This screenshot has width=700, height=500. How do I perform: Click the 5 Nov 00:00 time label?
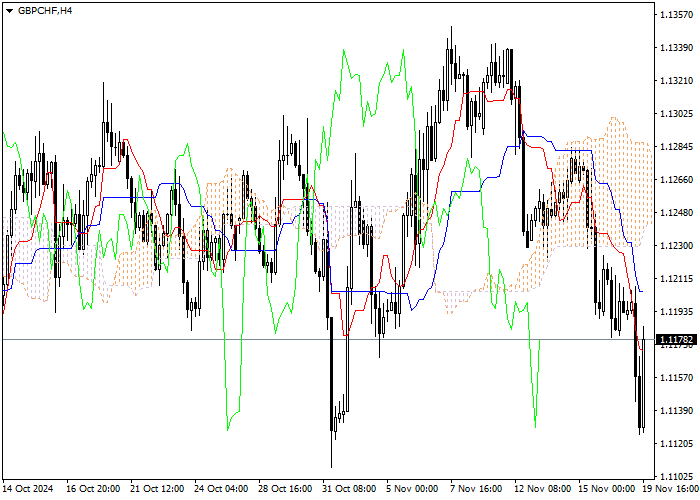pos(412,489)
